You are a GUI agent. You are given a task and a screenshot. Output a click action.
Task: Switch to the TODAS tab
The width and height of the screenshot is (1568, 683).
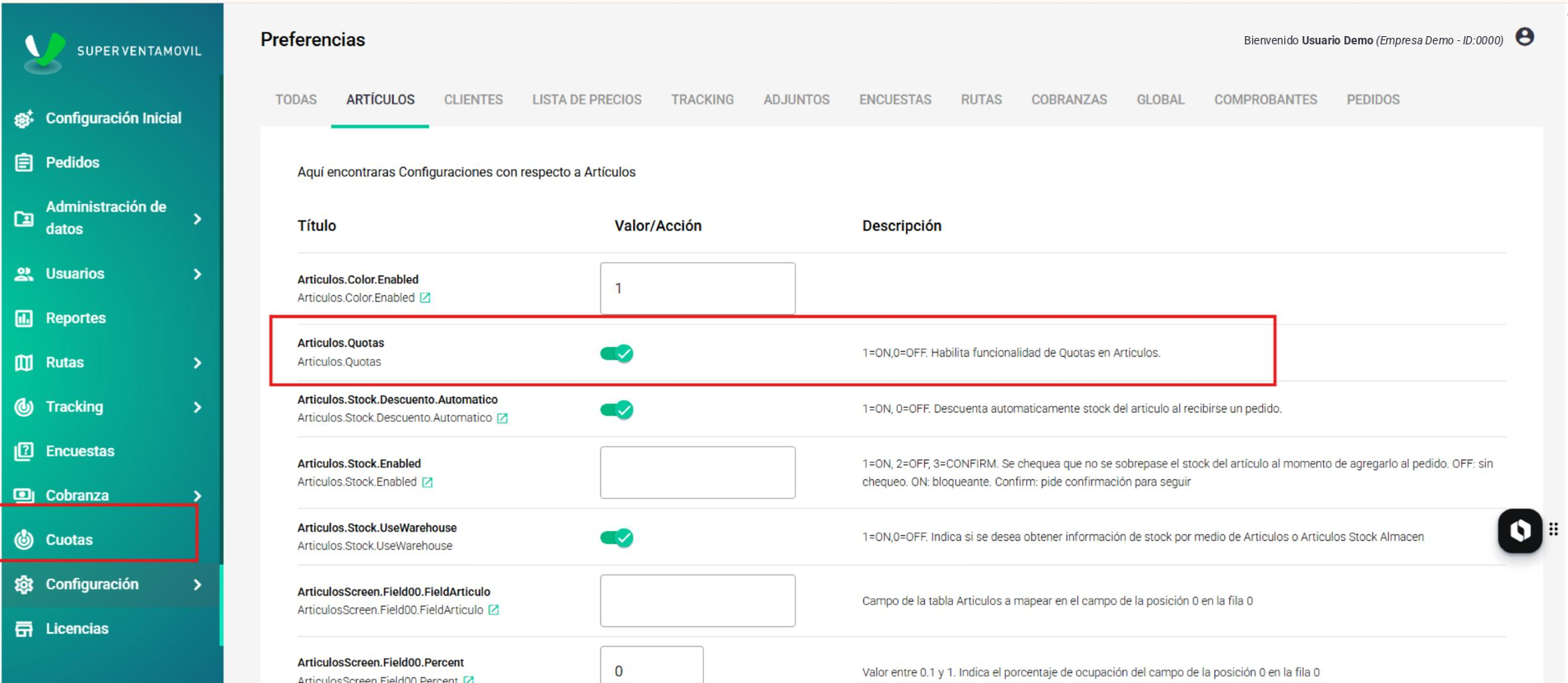296,99
